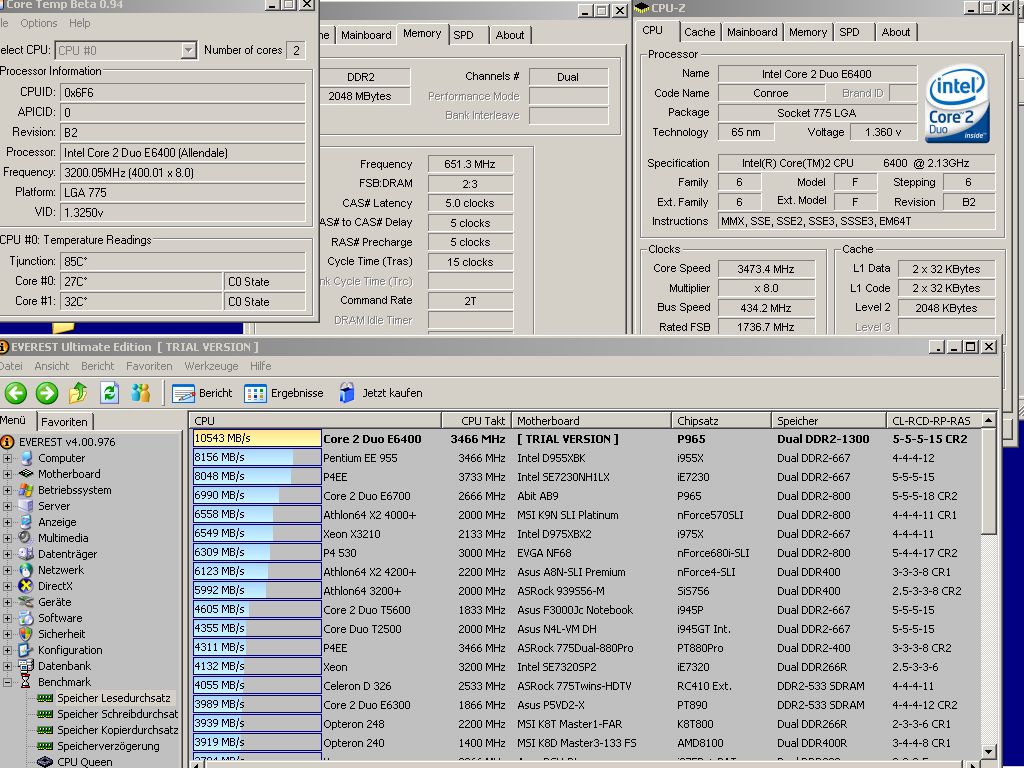Click the up-level arrow icon in EVEREST toolbar

(78, 392)
